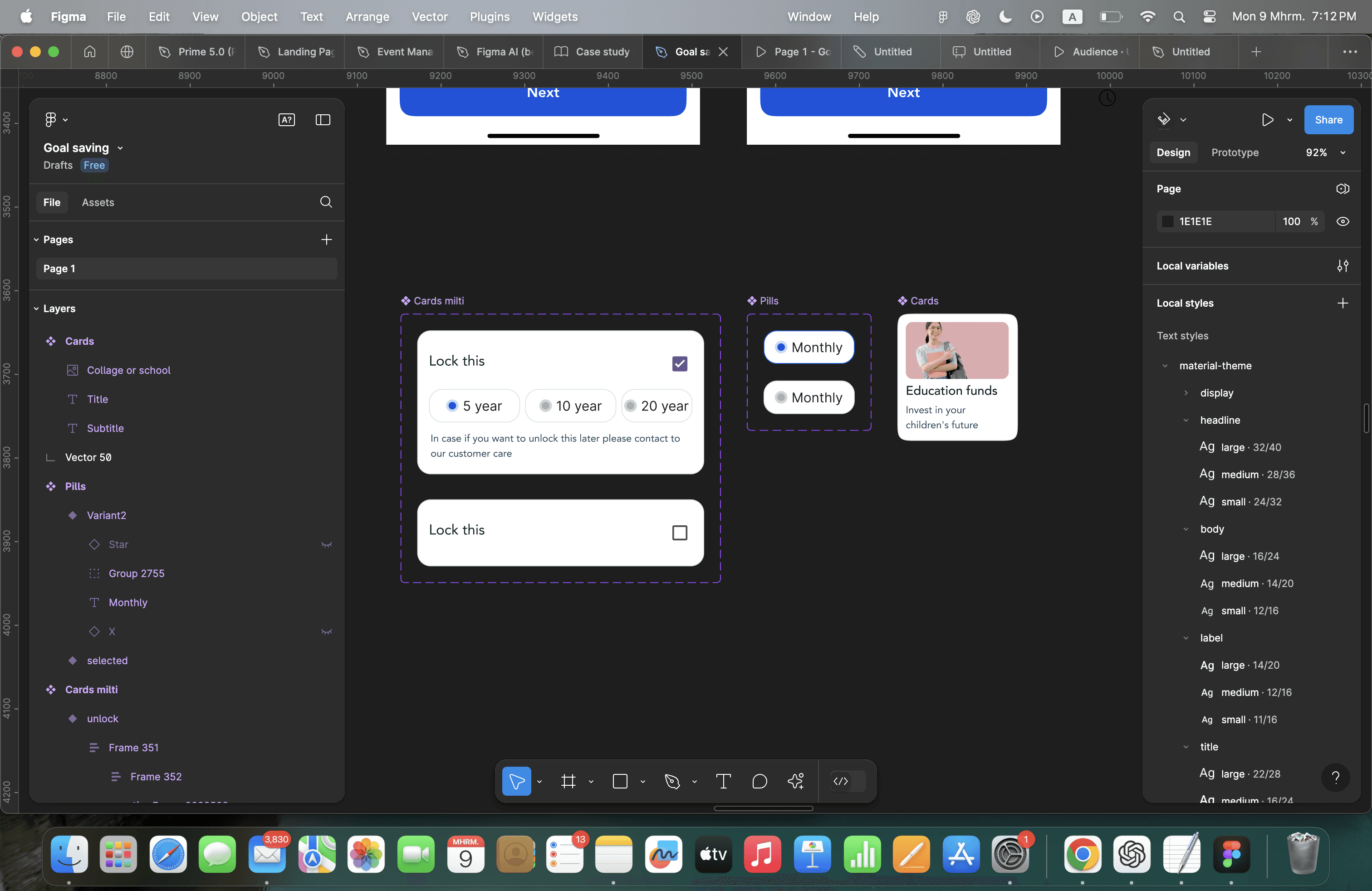
Task: Select the Pen tool in toolbar
Action: point(671,781)
